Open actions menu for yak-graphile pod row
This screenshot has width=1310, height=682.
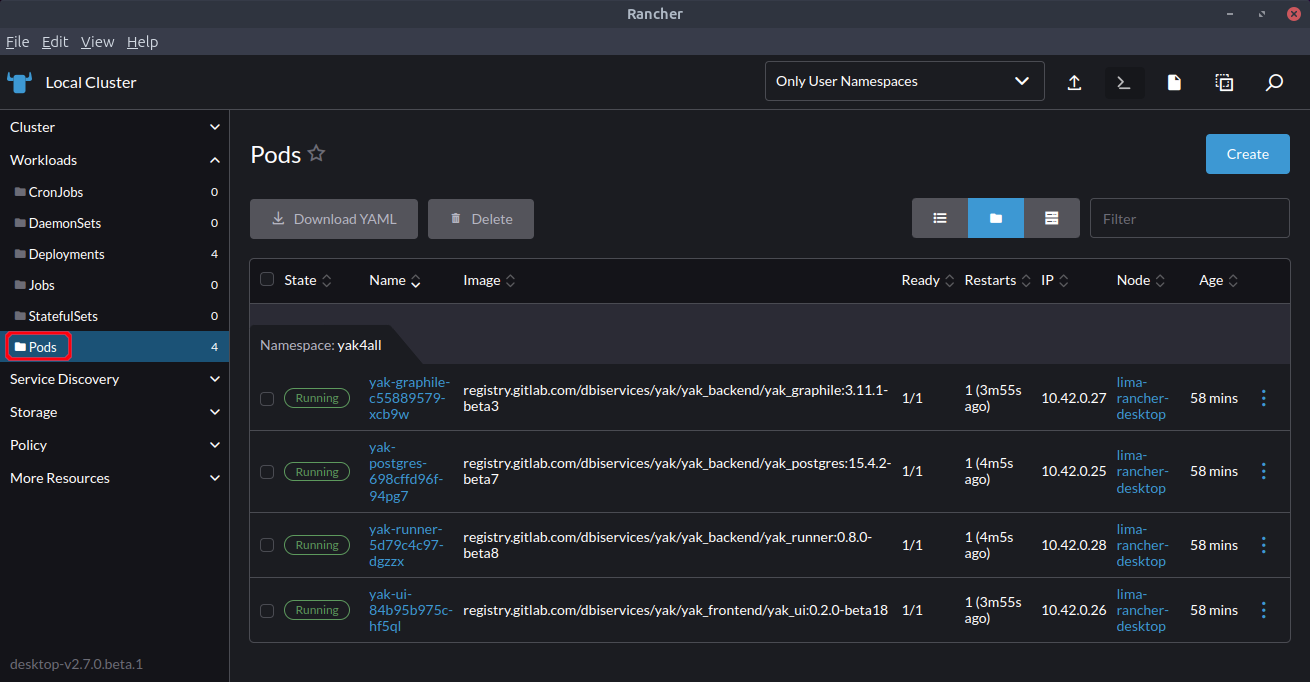click(x=1263, y=398)
